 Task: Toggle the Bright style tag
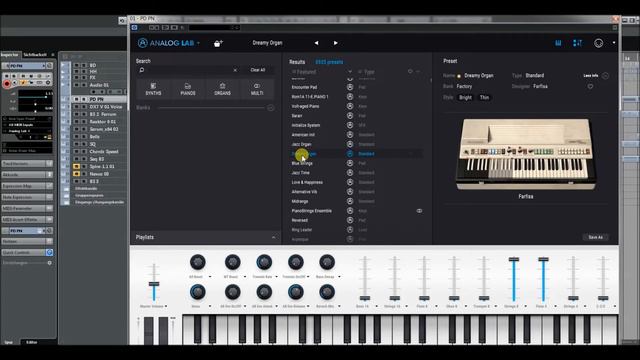pos(465,98)
